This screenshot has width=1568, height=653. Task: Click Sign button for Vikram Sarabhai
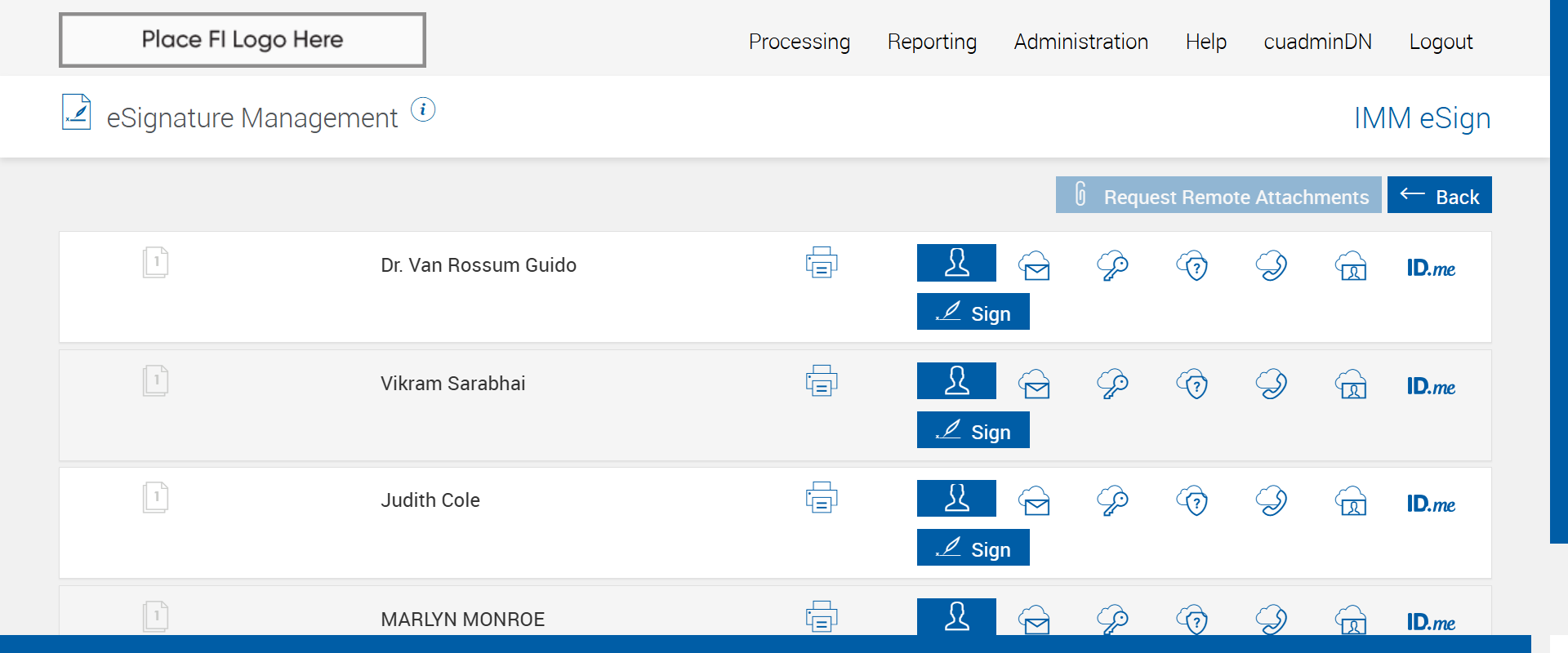(x=973, y=430)
